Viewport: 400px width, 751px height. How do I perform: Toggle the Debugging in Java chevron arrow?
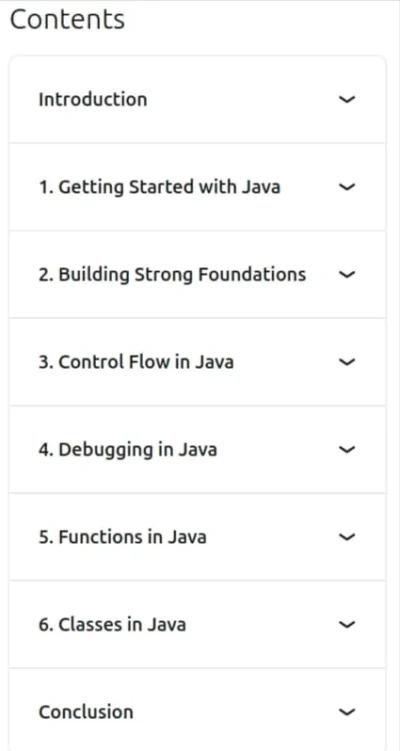point(347,449)
